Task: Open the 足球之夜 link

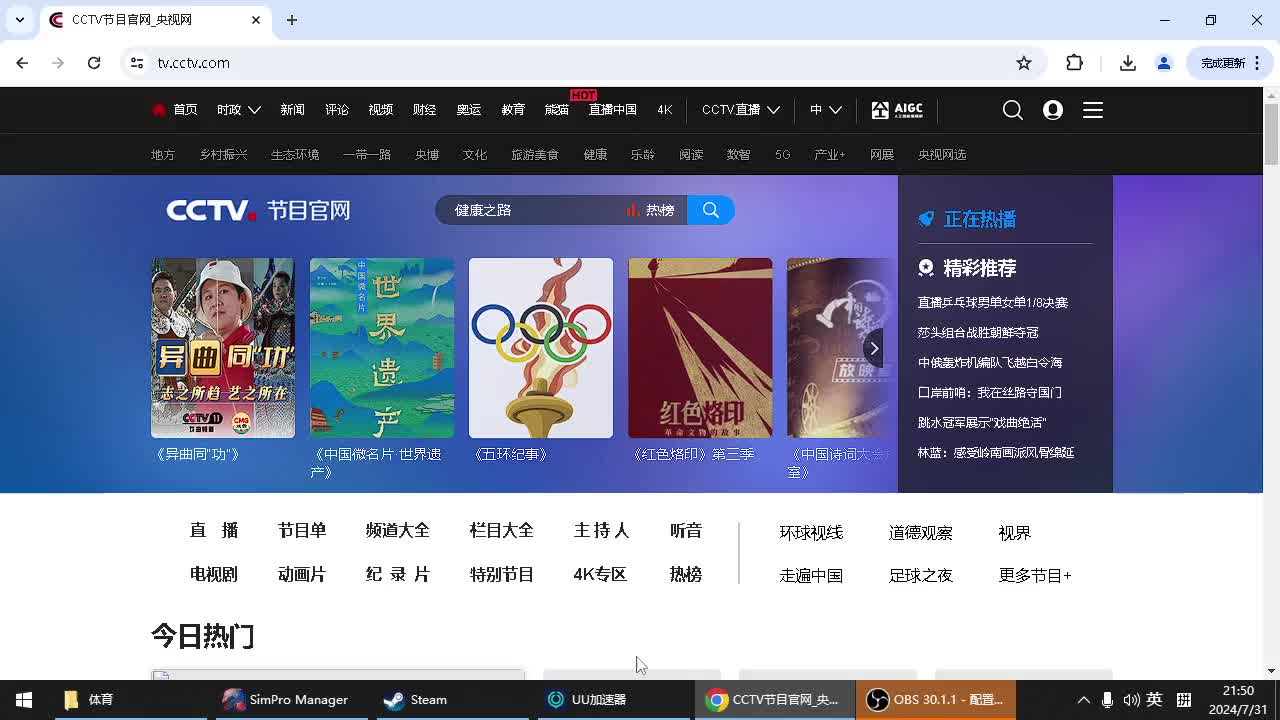Action: [x=921, y=575]
